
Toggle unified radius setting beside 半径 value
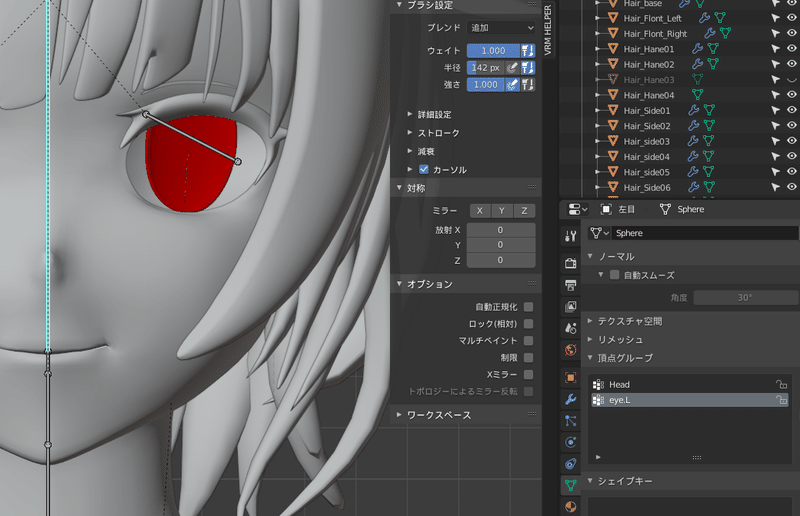528,67
